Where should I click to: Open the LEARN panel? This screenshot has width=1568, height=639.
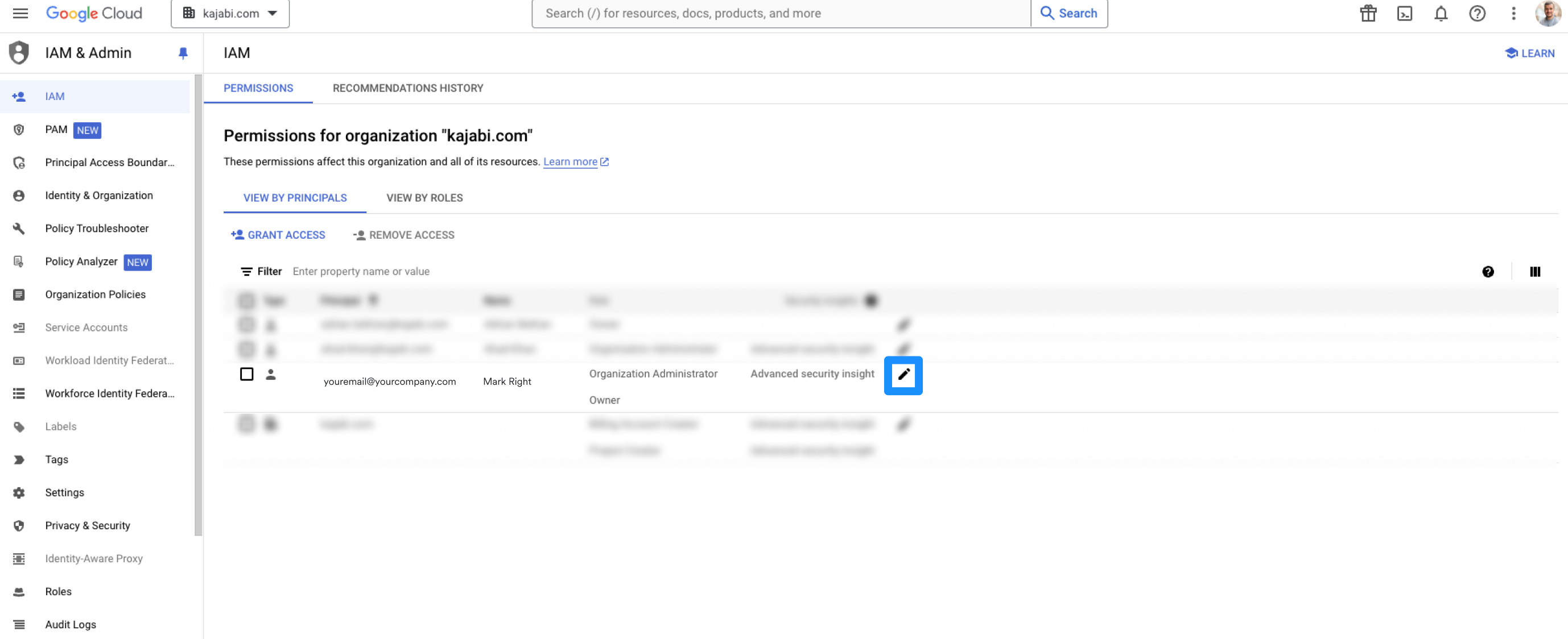pos(1529,53)
